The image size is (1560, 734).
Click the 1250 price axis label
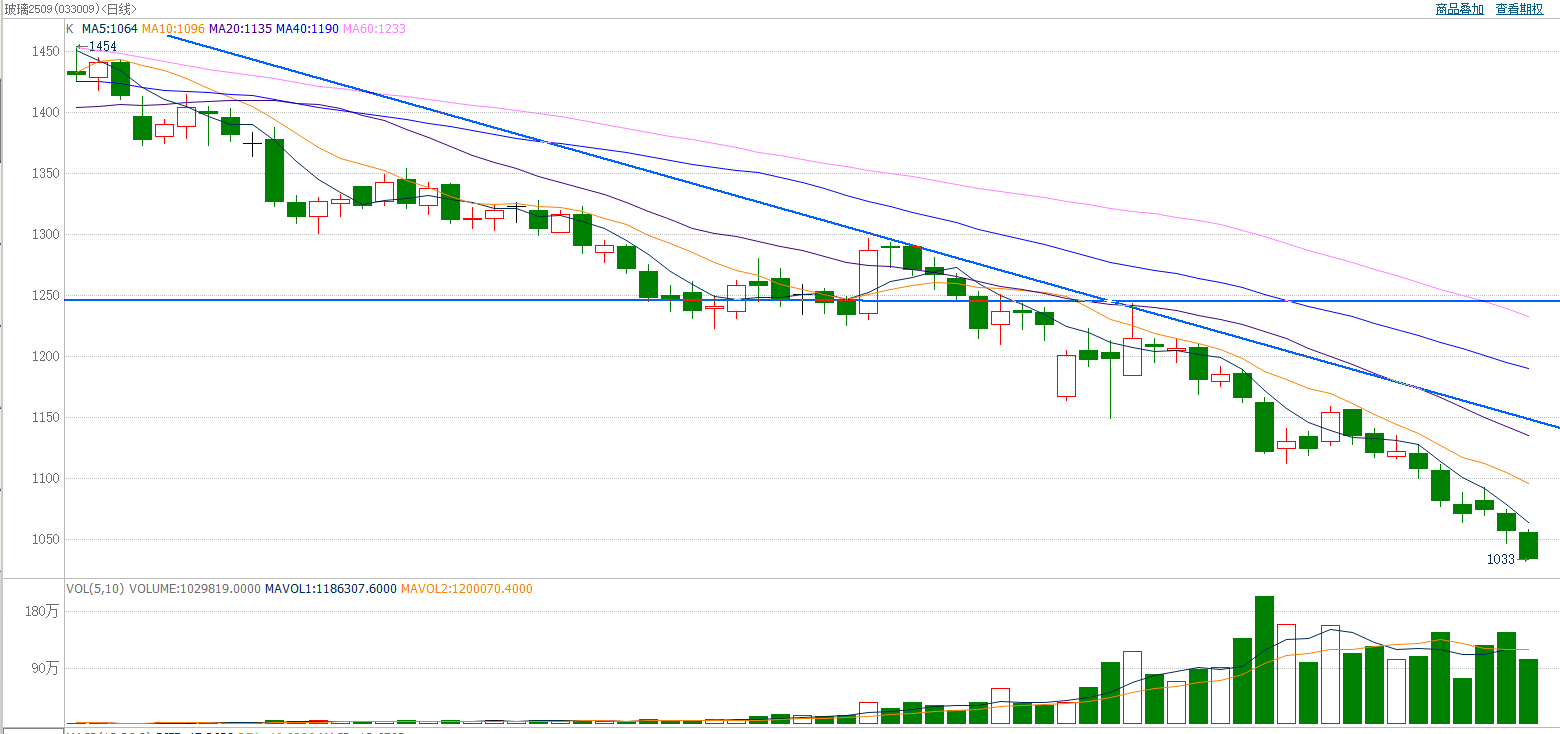pos(46,295)
